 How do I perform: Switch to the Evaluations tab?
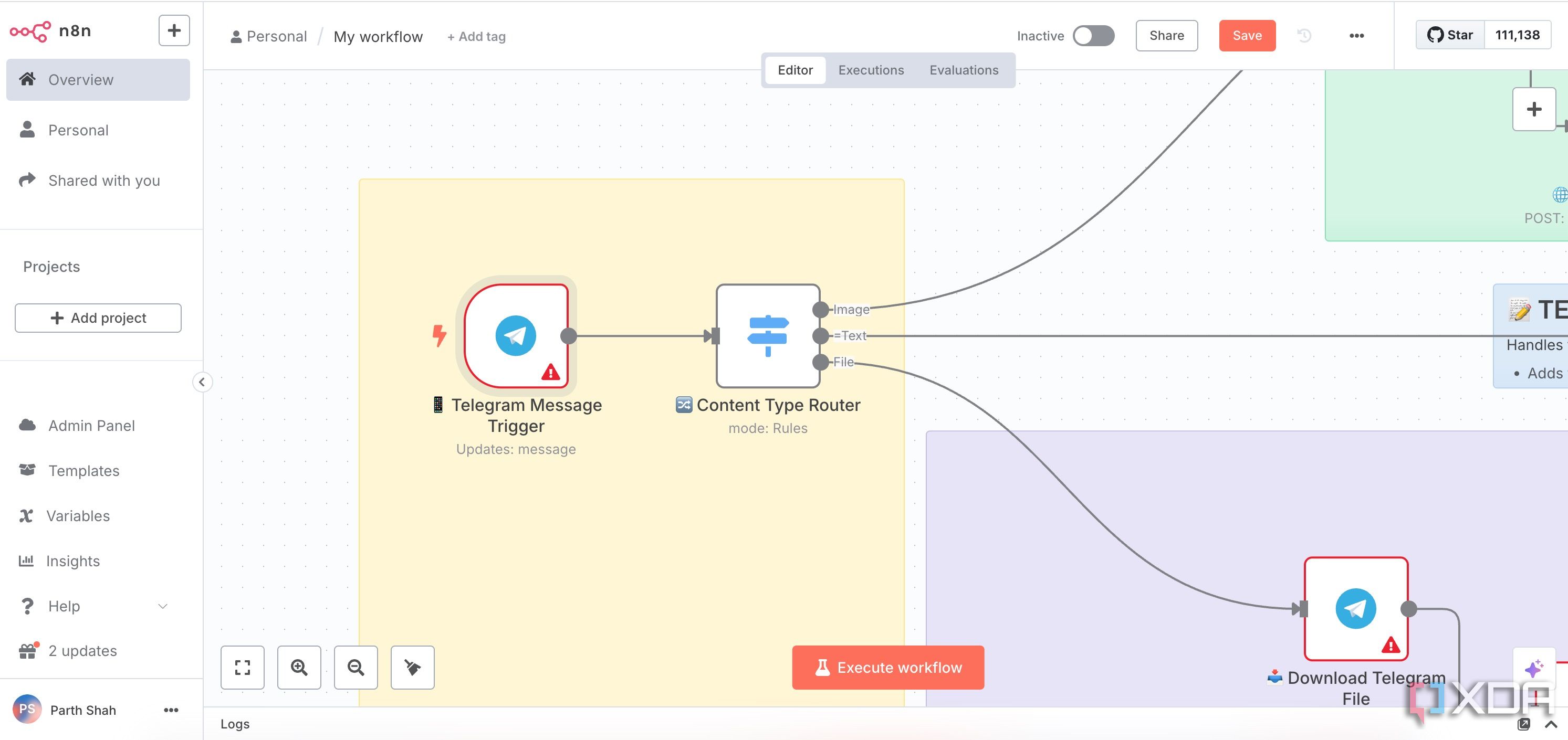(x=964, y=70)
